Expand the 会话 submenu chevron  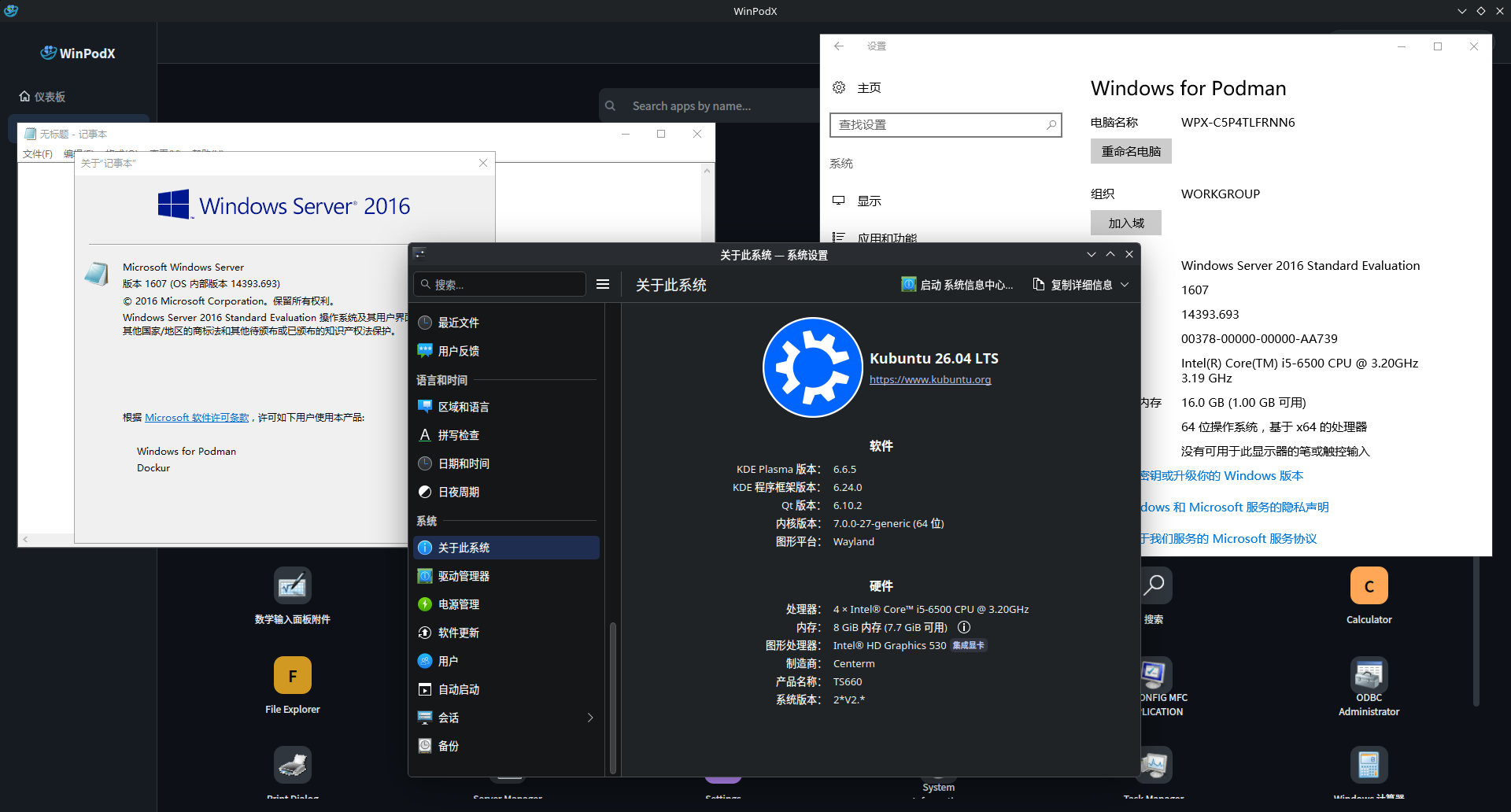coord(590,718)
